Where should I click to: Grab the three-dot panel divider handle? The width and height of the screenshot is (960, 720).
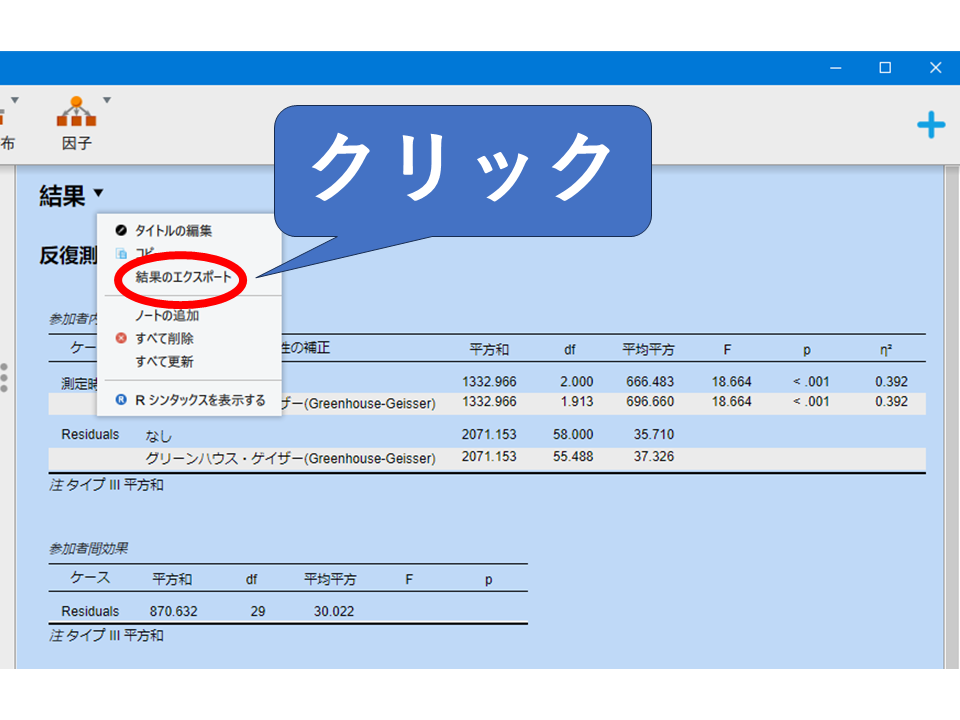point(4,378)
